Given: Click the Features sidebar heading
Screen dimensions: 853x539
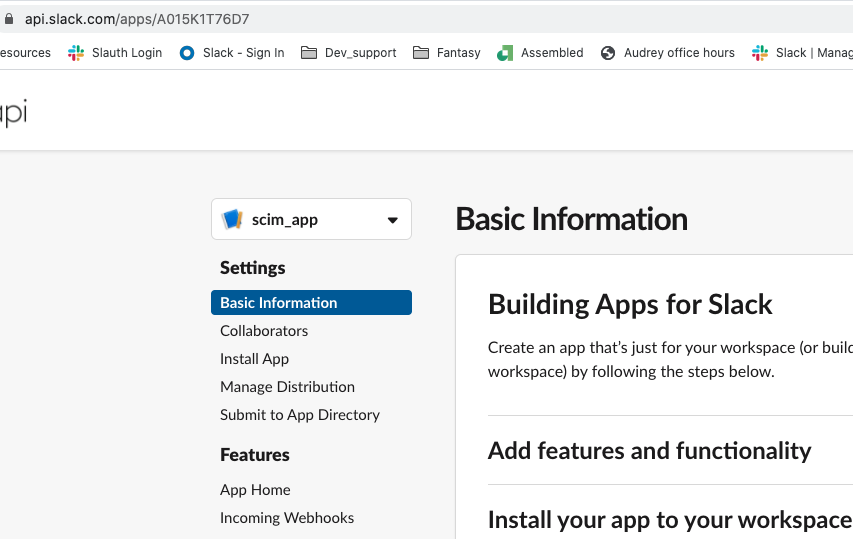Looking at the screenshot, I should click(255, 455).
